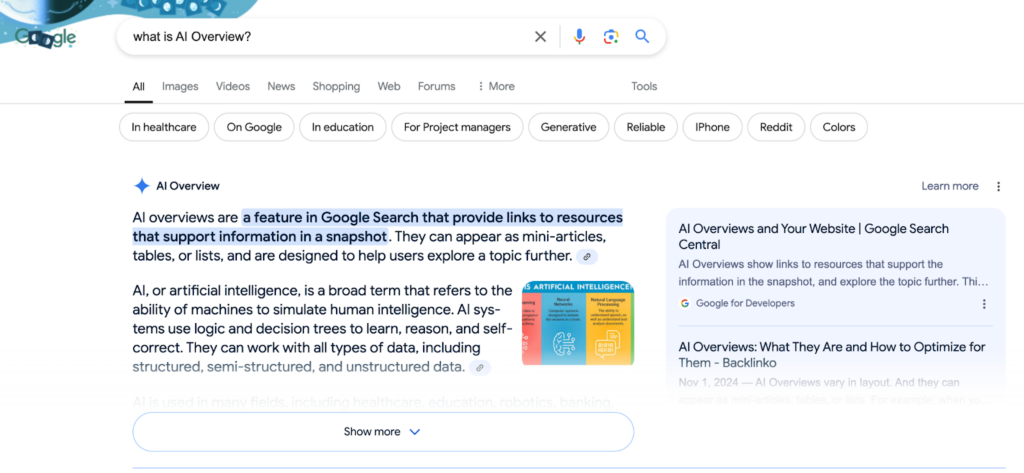Start voice search with microphone icon

tap(579, 37)
